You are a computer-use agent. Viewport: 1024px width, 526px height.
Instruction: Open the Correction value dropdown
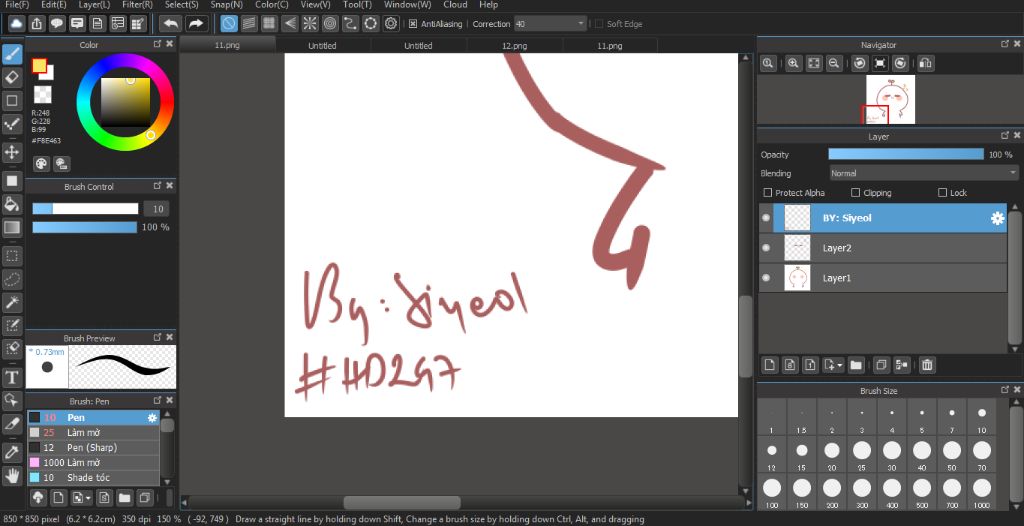point(551,24)
